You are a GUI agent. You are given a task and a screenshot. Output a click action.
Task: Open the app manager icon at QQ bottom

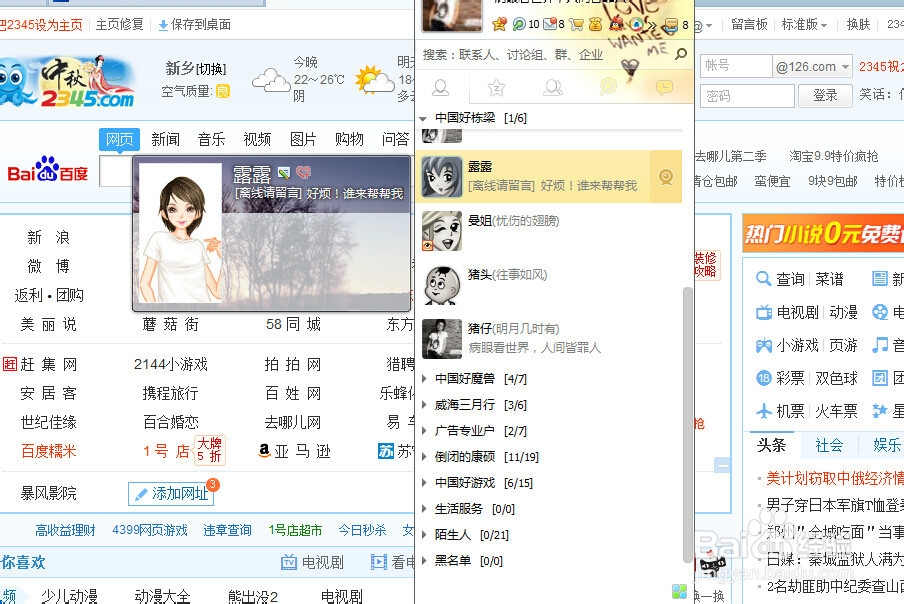point(679,591)
